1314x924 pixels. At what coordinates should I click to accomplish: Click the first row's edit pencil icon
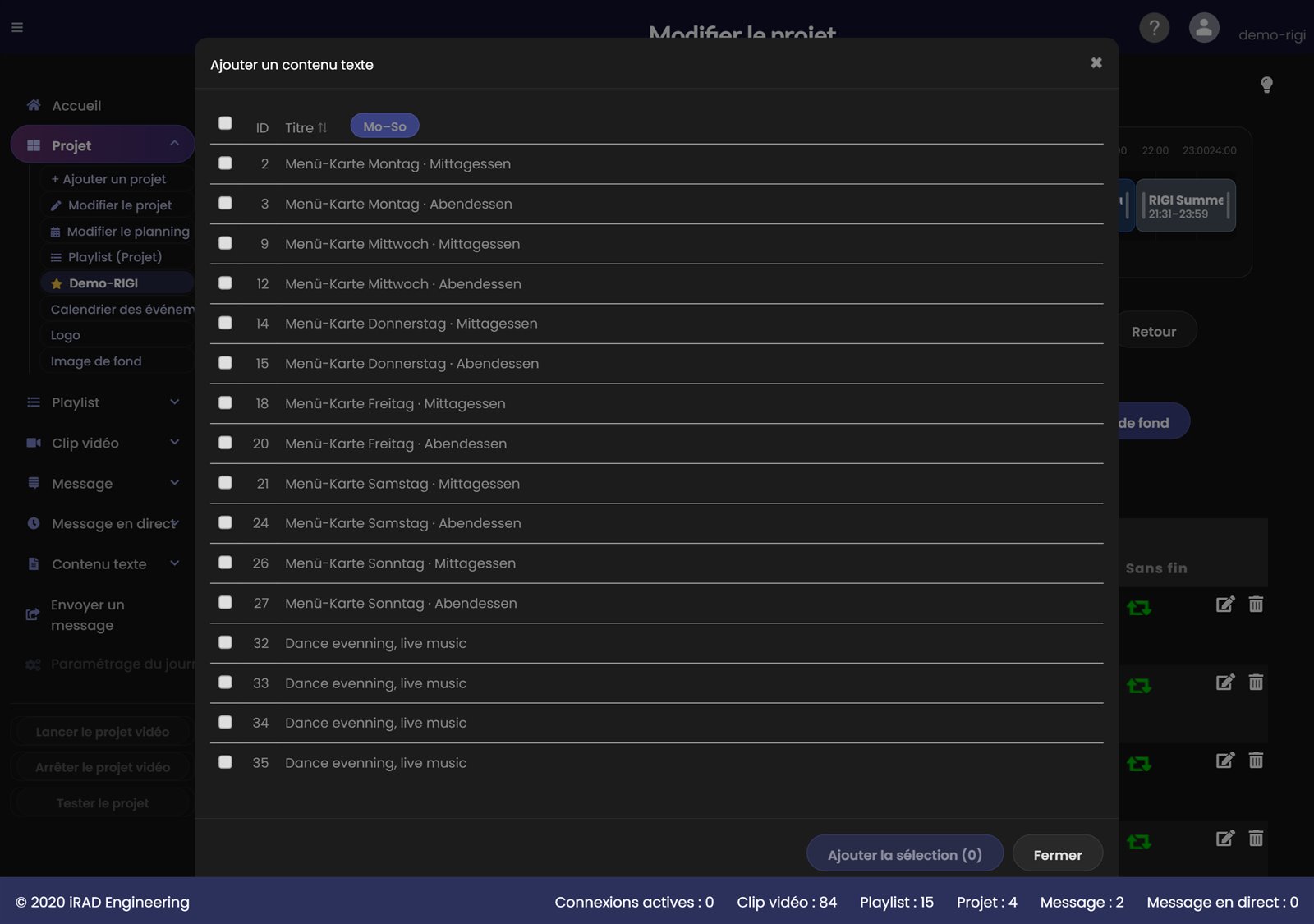pos(1224,605)
